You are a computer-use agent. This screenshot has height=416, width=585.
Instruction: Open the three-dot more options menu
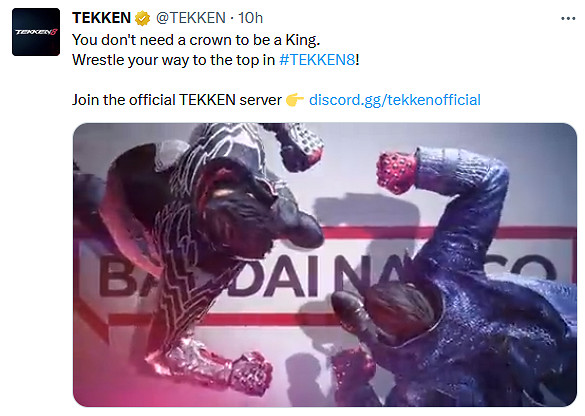(568, 19)
